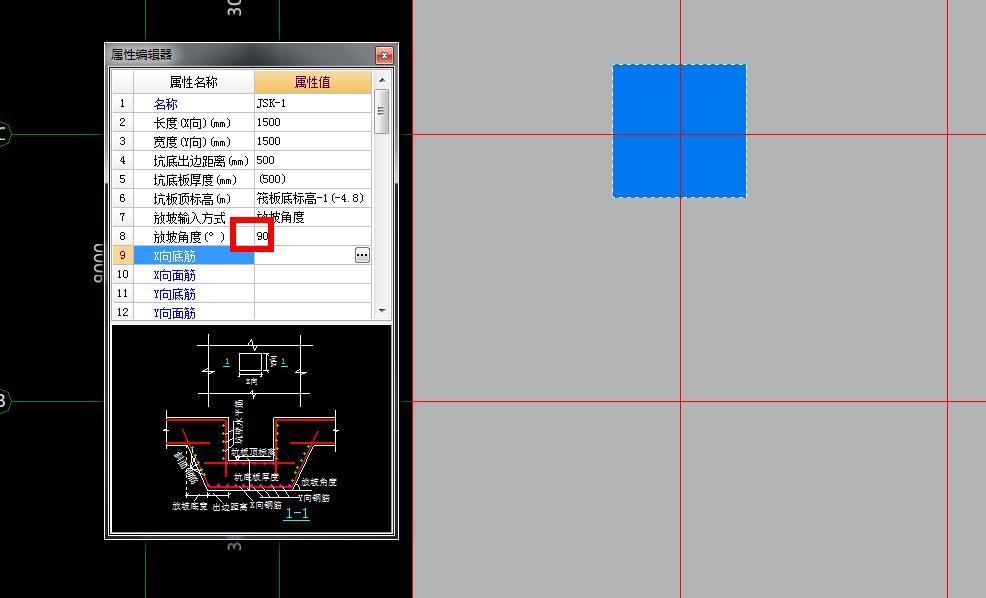The image size is (986, 598).
Task: Click row number 2 in the property table
Action: [x=123, y=122]
